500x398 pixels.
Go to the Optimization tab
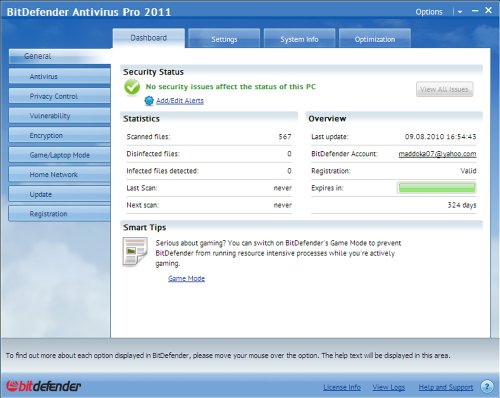pos(375,39)
